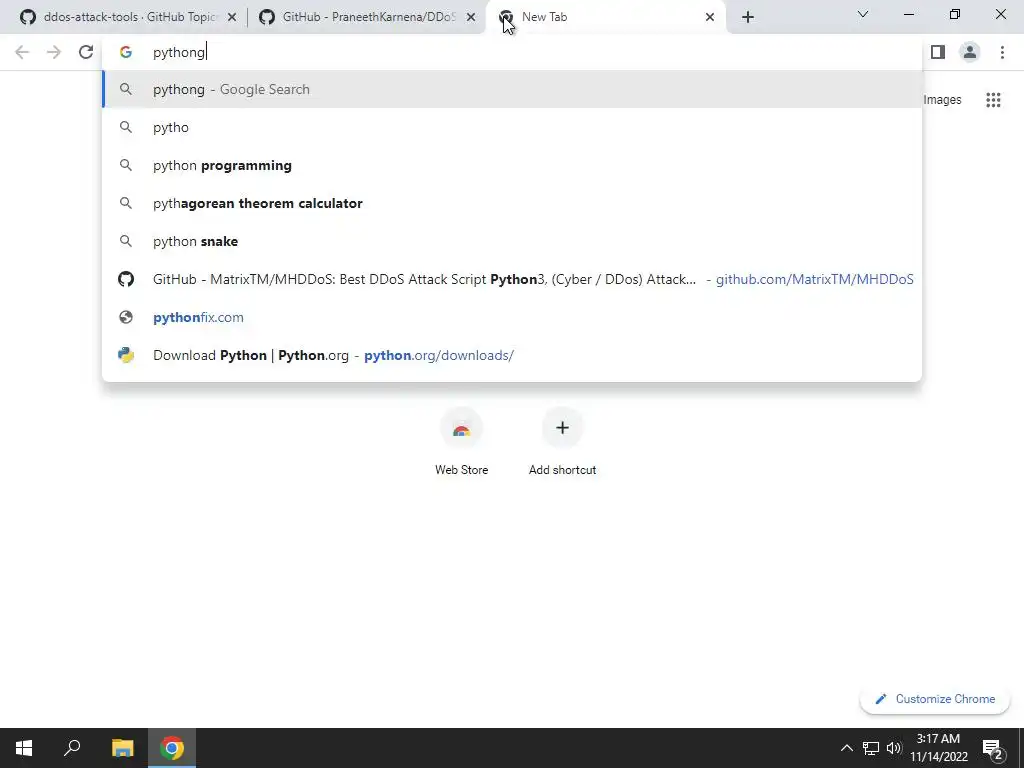Open the Google apps grid icon

pos(993,100)
